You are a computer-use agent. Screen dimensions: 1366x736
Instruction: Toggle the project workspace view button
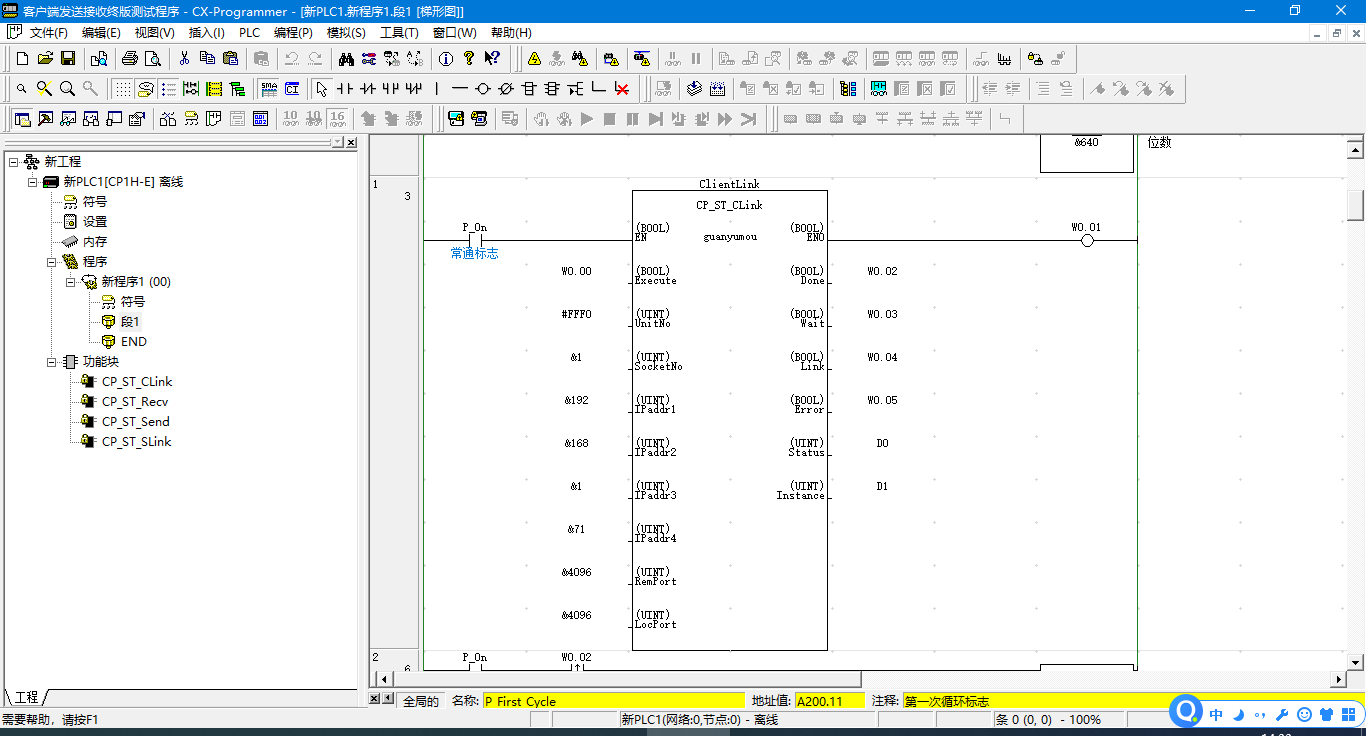22,119
